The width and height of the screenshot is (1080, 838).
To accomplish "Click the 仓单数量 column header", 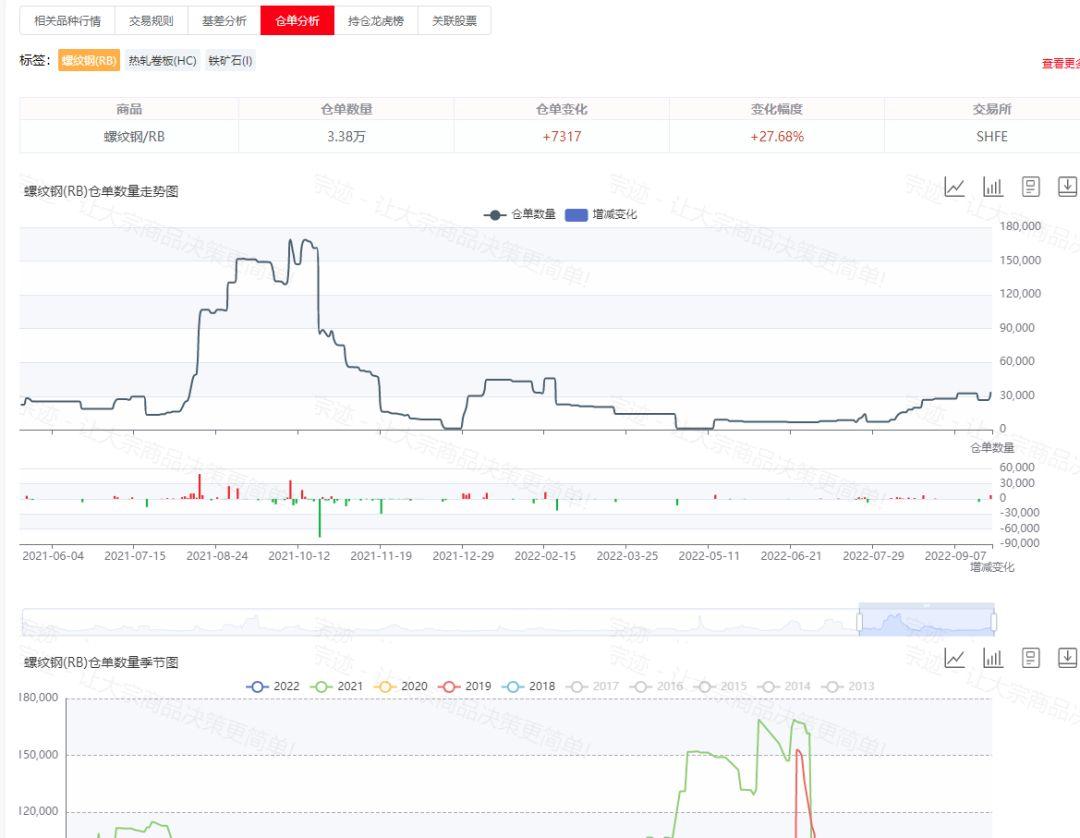I will tap(346, 109).
